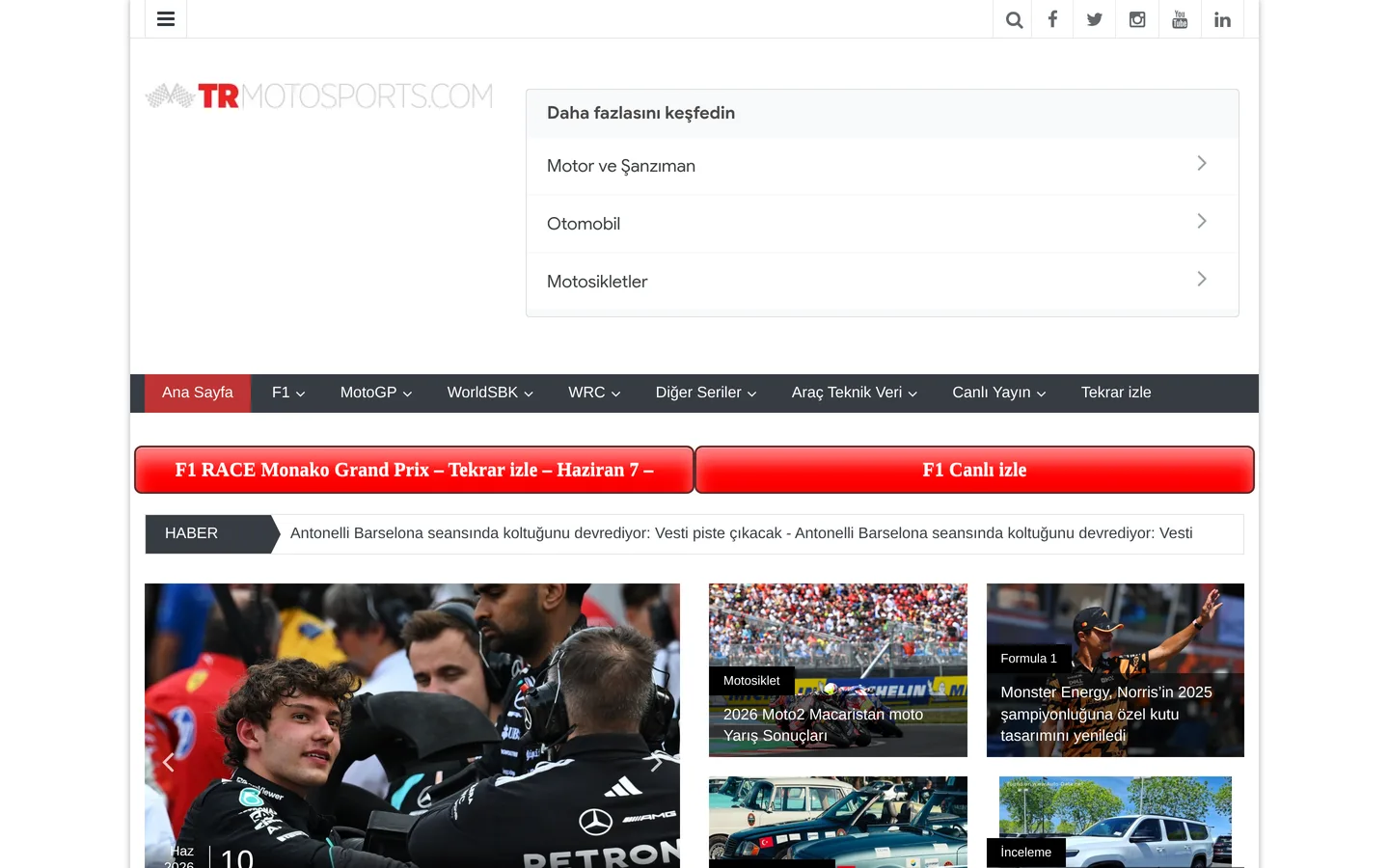Open the Twitter profile icon

point(1095,19)
